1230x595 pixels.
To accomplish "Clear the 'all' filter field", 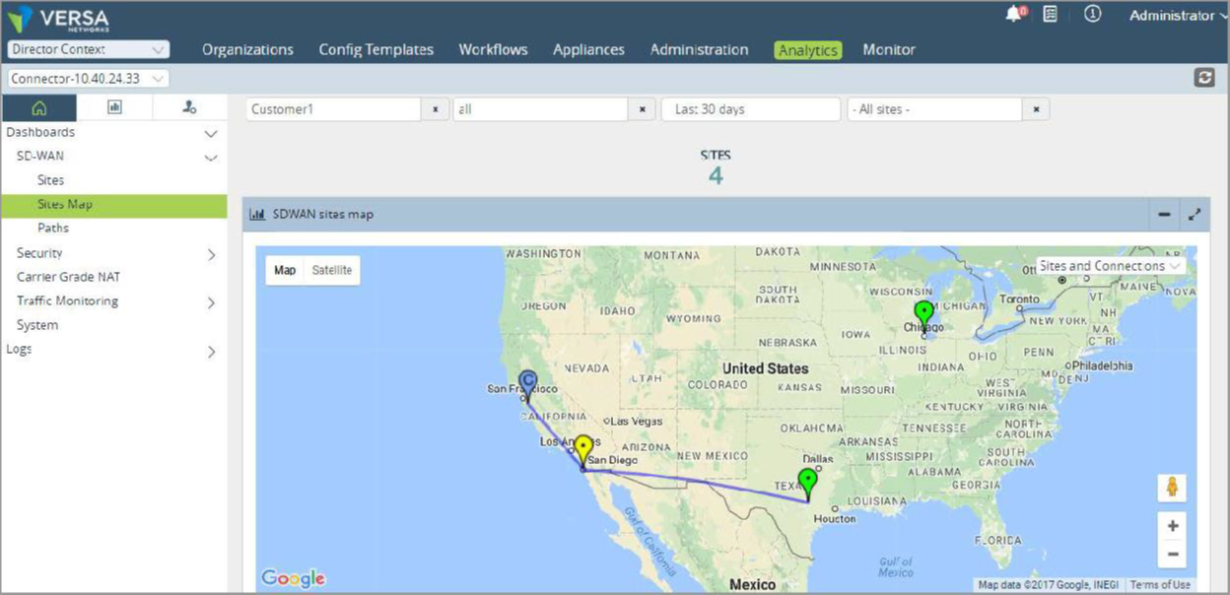I will point(642,110).
